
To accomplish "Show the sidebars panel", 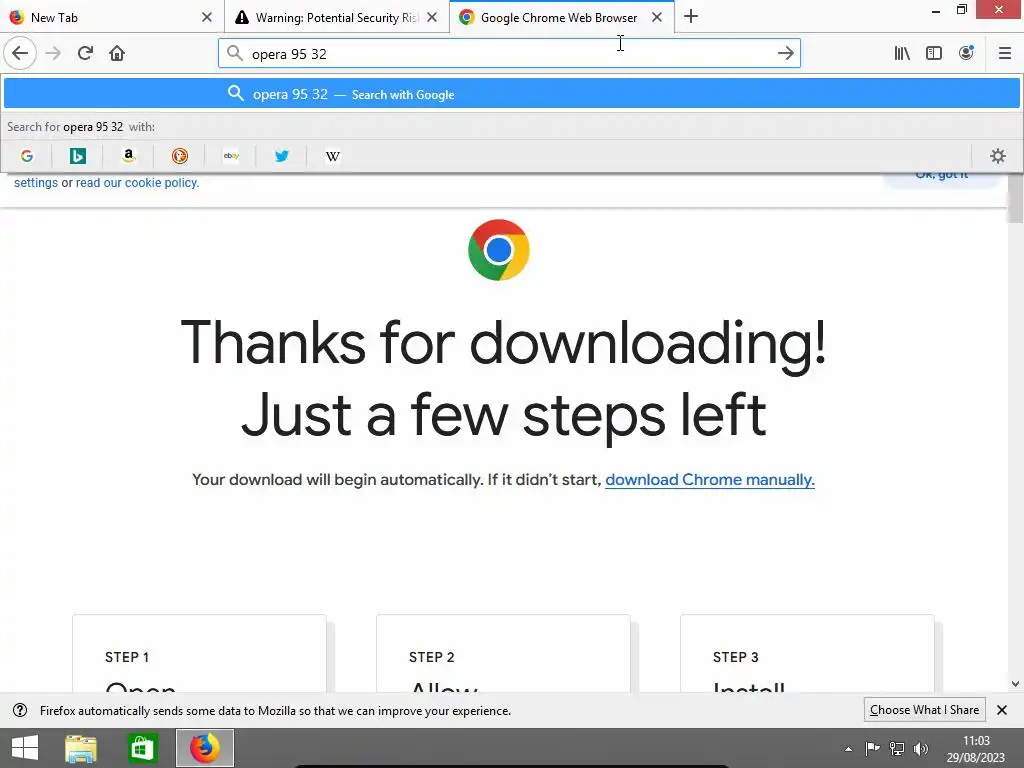I will tap(934, 53).
